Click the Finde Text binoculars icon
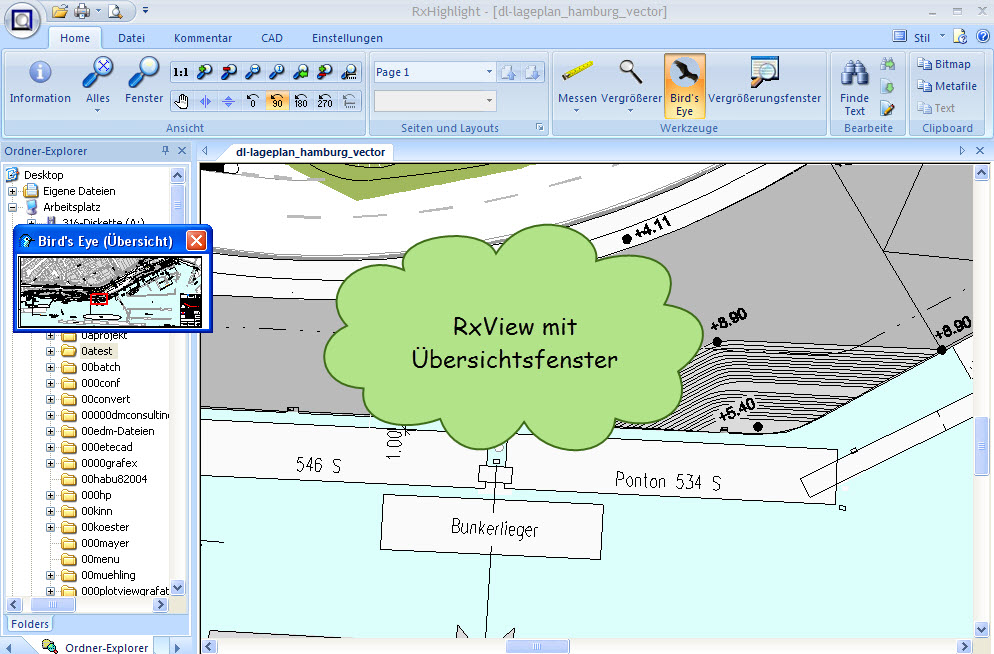Viewport: 994px width, 654px height. (854, 82)
